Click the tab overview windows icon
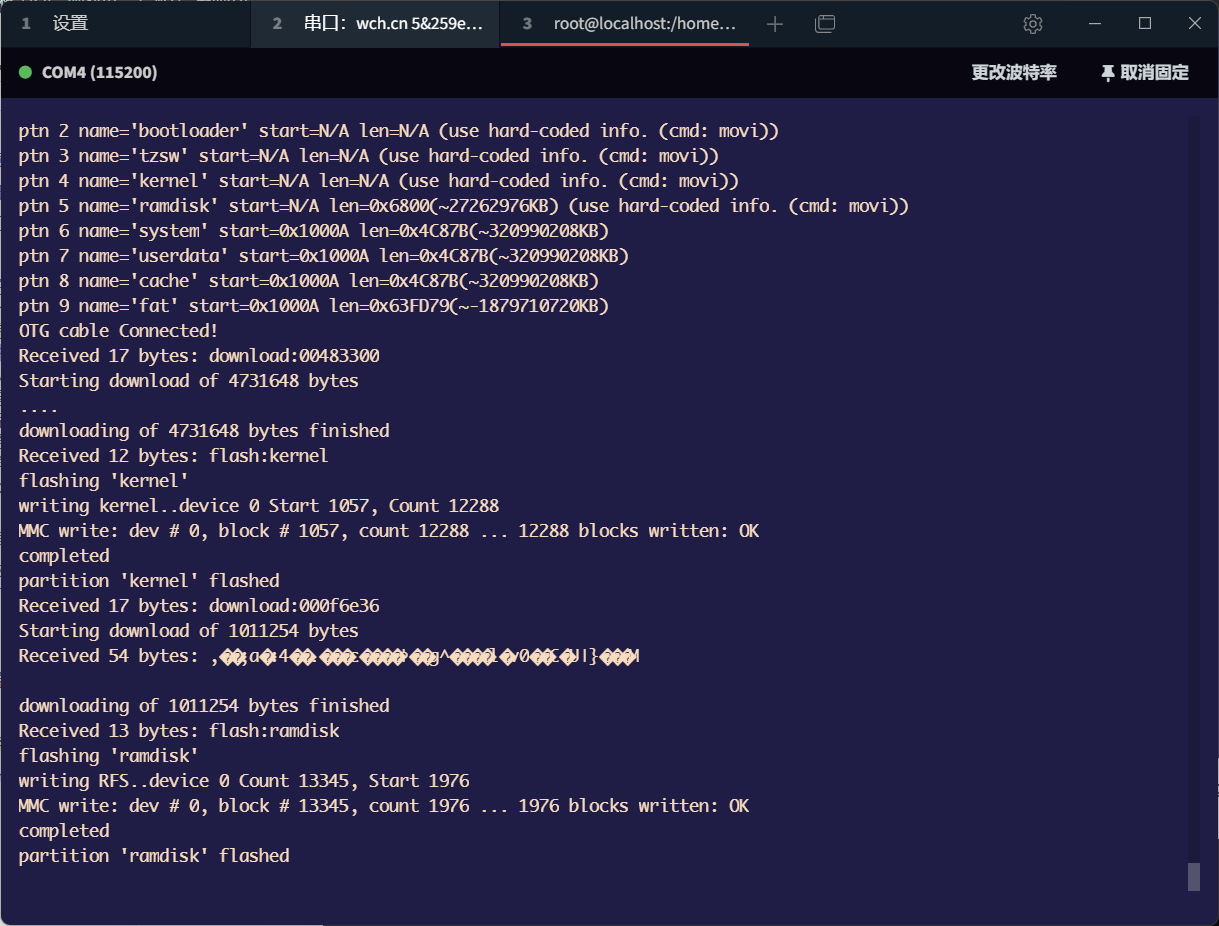 tap(825, 24)
